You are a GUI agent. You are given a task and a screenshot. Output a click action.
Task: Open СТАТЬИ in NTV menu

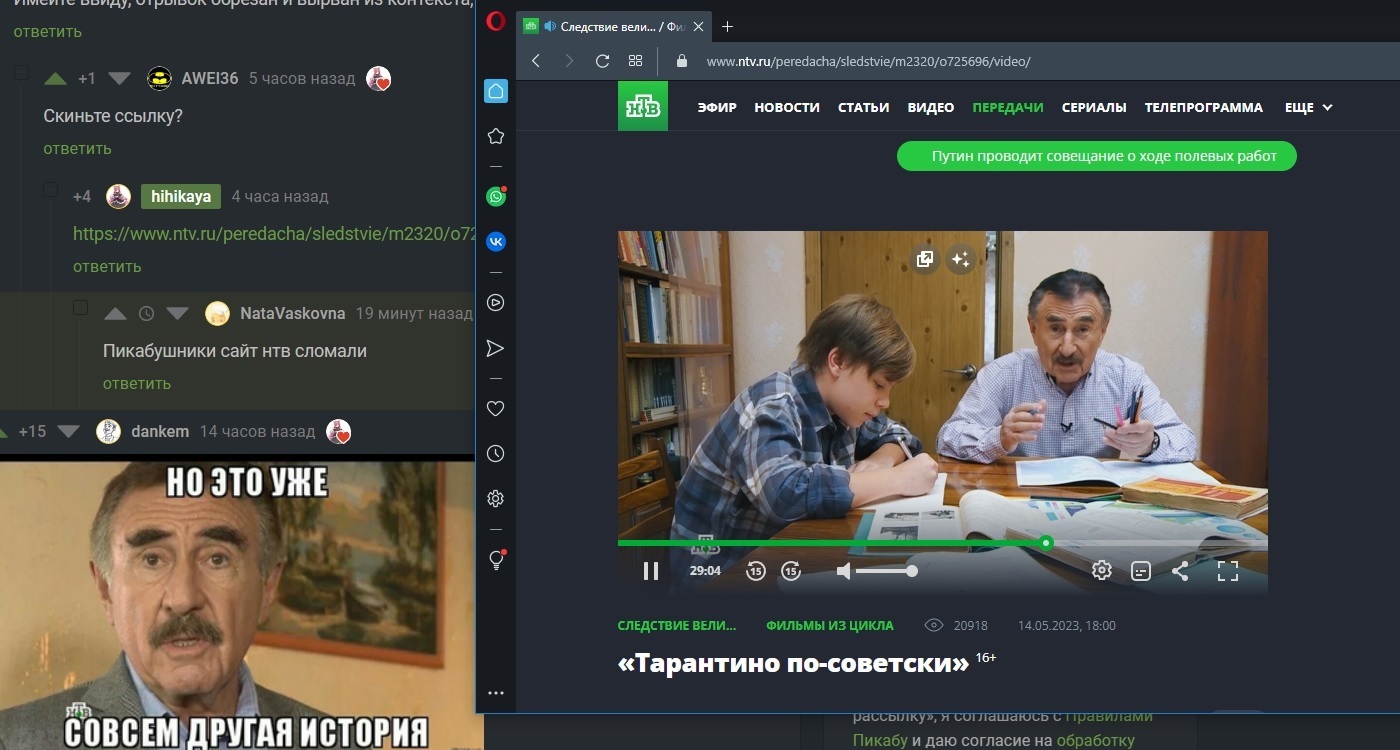pyautogui.click(x=864, y=107)
